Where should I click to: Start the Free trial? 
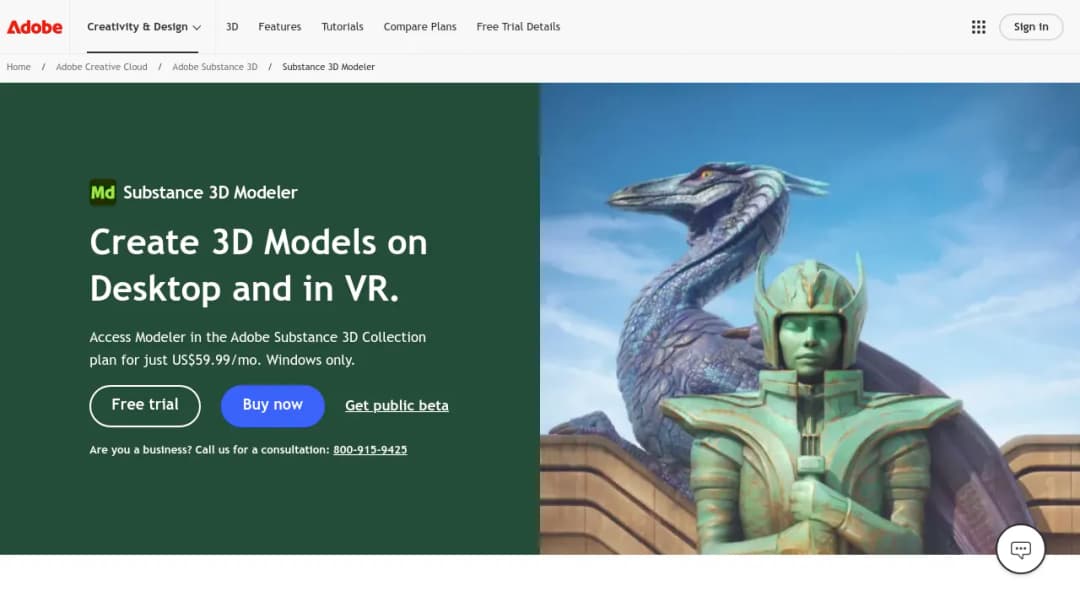tap(145, 406)
